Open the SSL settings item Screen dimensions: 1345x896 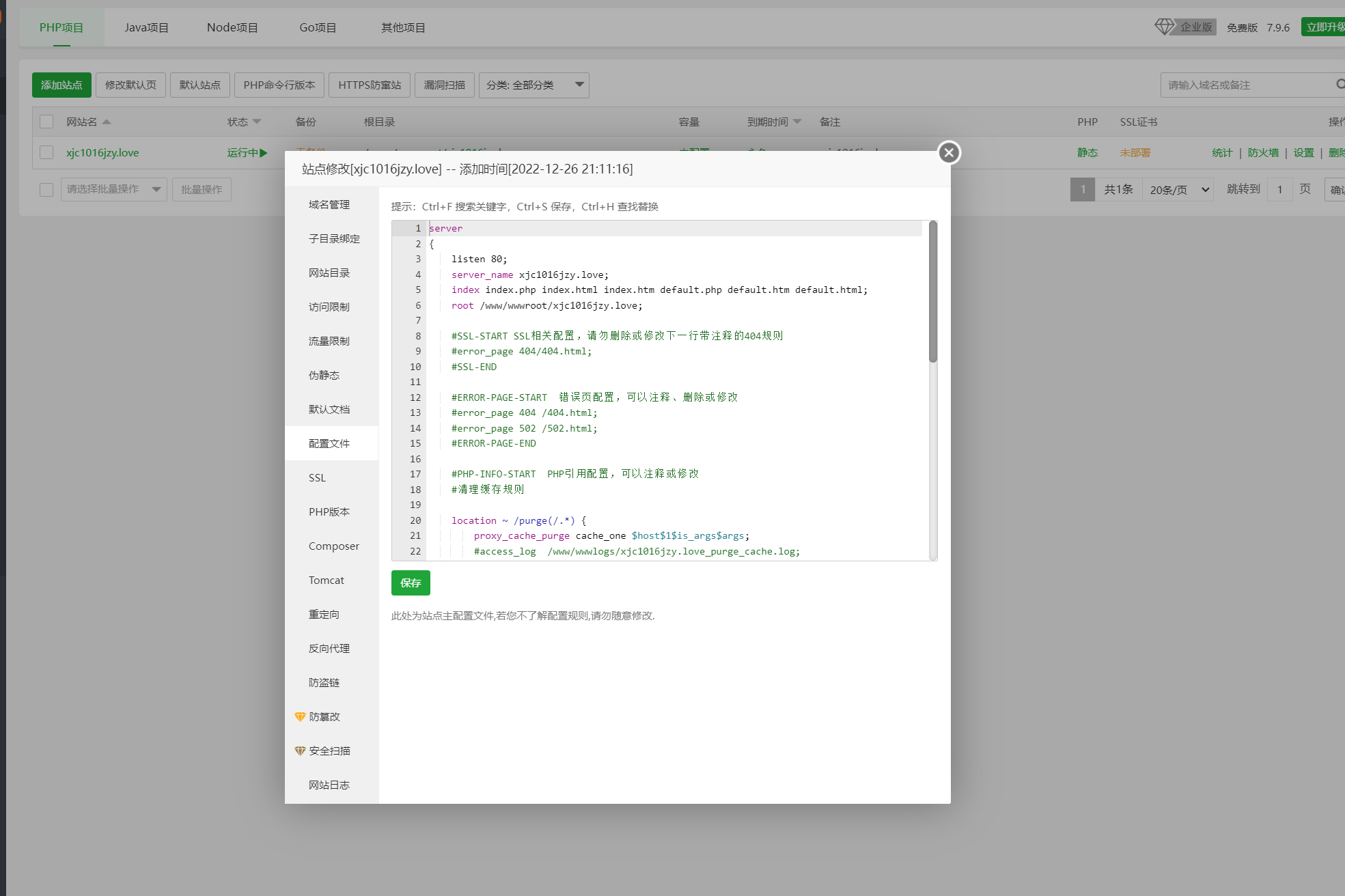[332, 477]
